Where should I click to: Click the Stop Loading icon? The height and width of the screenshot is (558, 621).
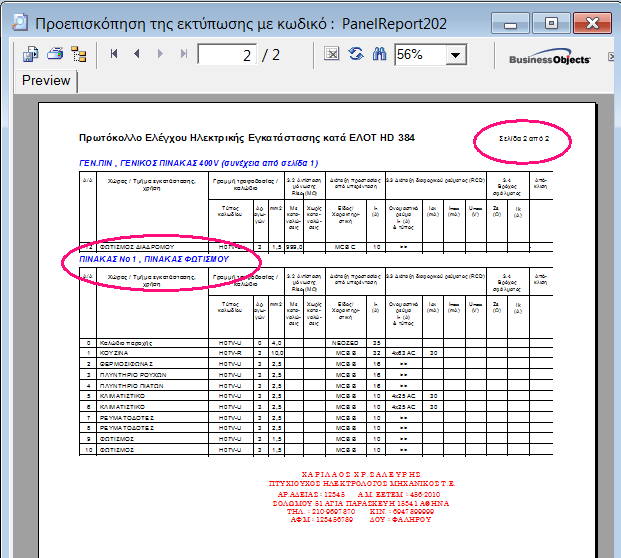331,54
